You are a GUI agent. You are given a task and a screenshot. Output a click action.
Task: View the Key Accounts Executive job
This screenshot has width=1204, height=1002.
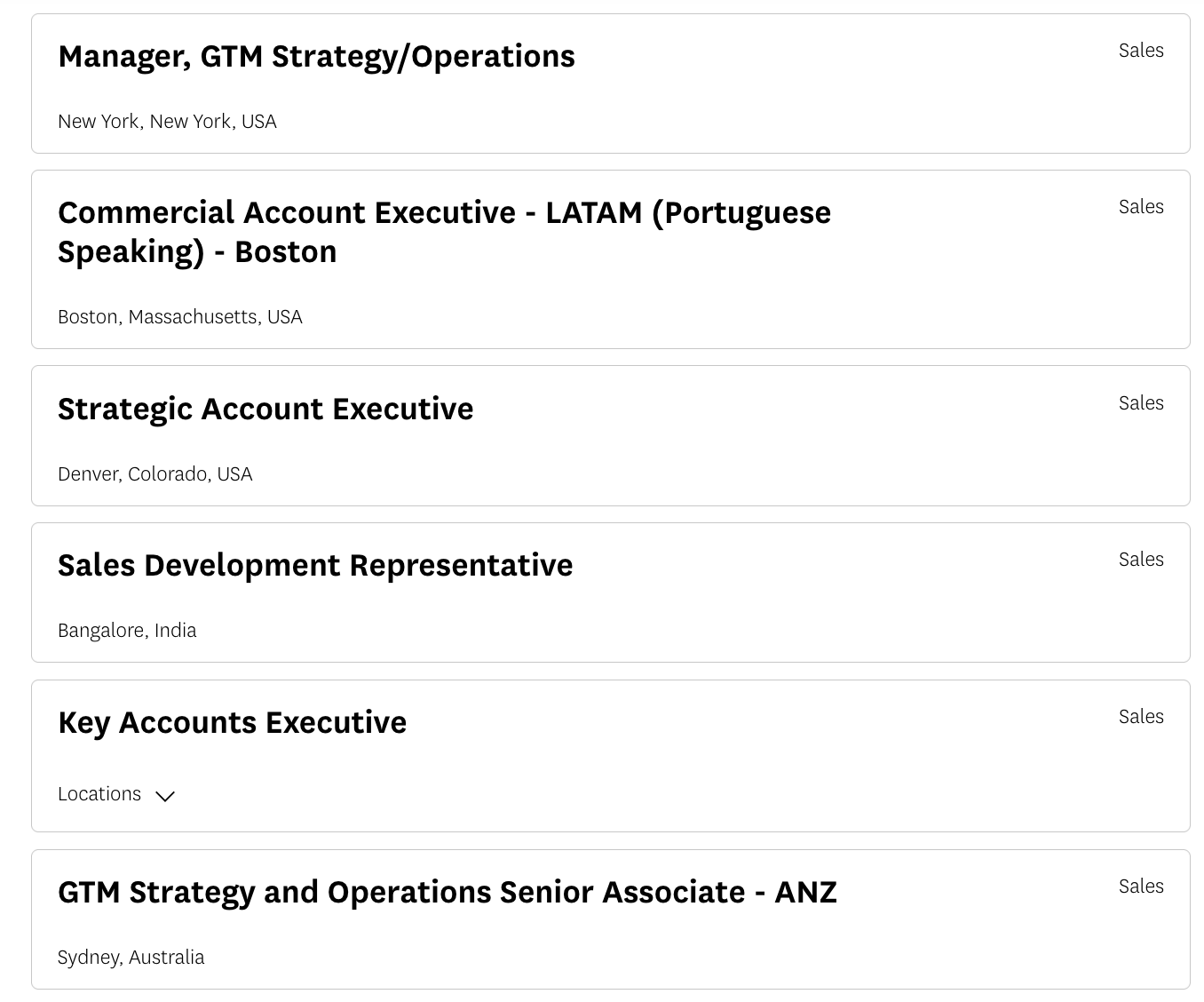pos(232,722)
